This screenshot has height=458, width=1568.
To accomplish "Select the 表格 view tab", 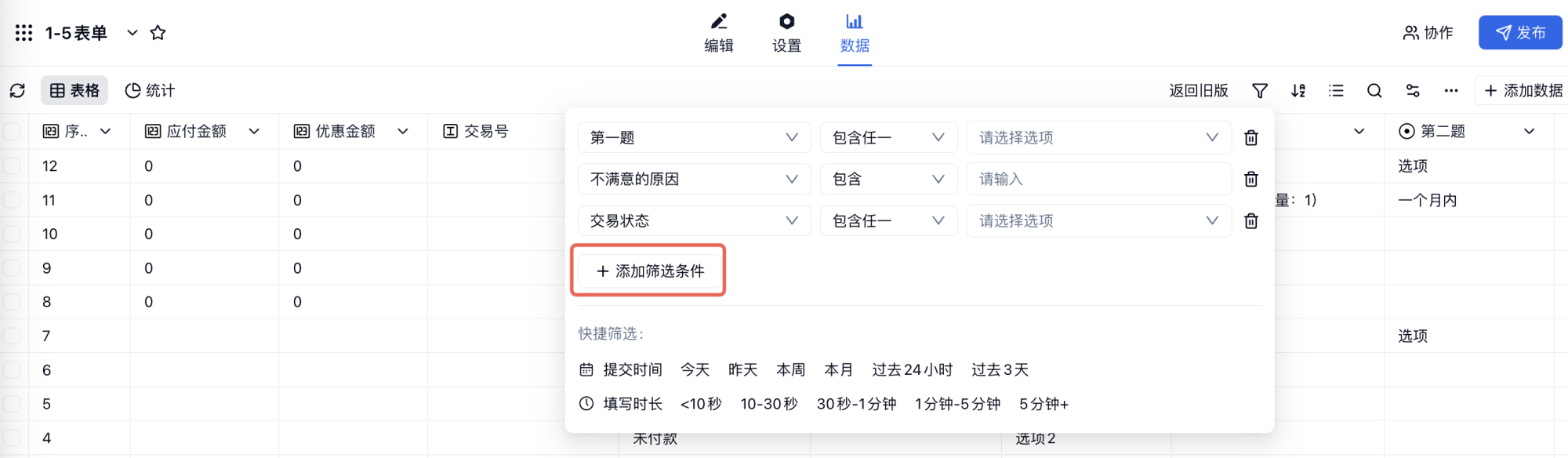I will click(74, 91).
